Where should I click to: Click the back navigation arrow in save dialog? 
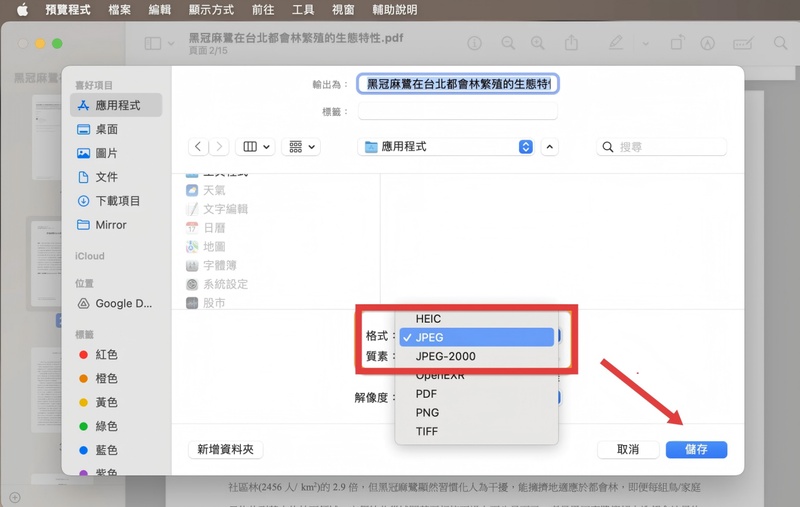coord(198,147)
